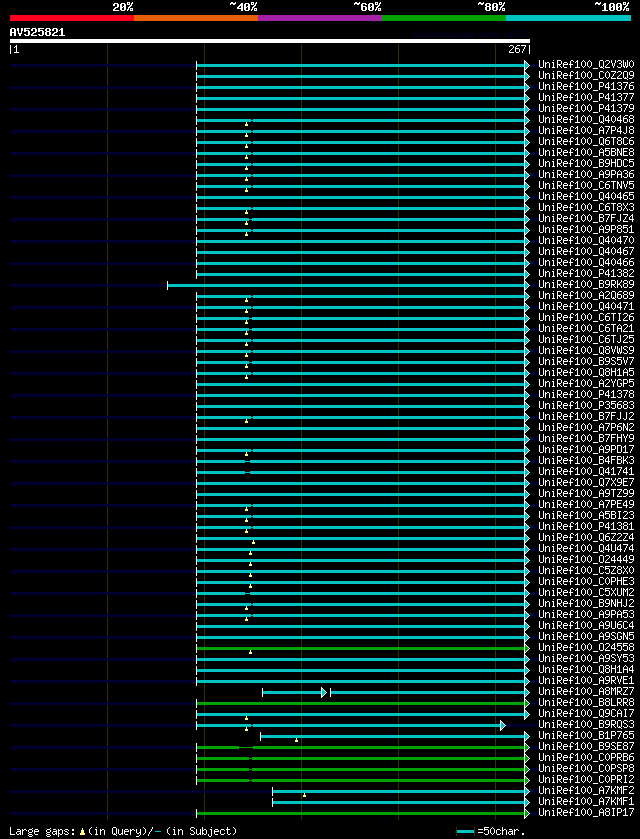
Task: Select hit label UniRef100_Q4U474
Action: pyautogui.click(x=586, y=548)
